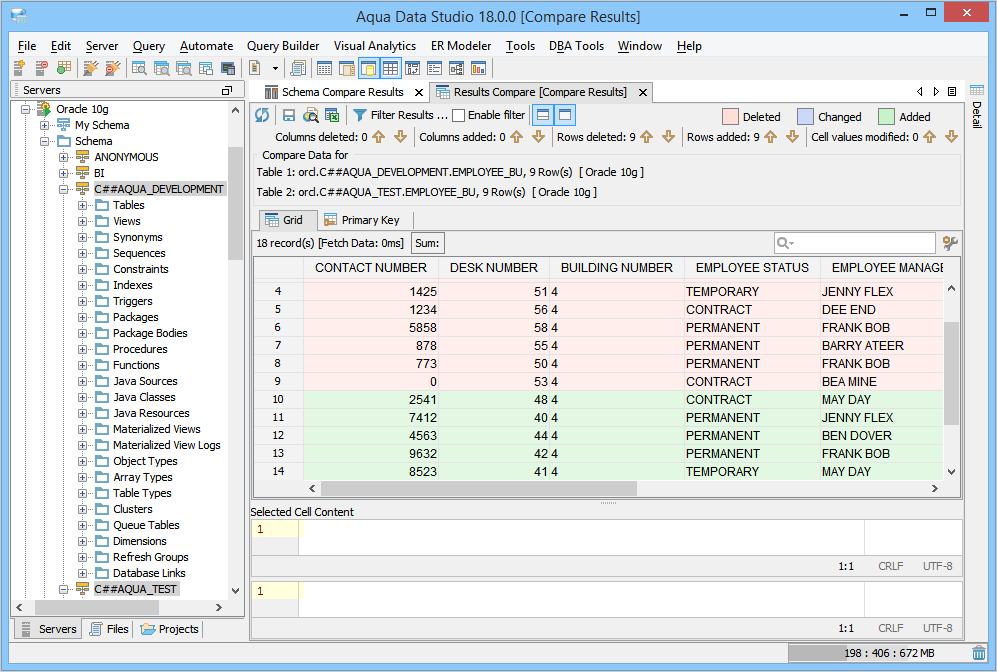The image size is (997, 672).
Task: Switch to the Files panel tab
Action: (110, 629)
